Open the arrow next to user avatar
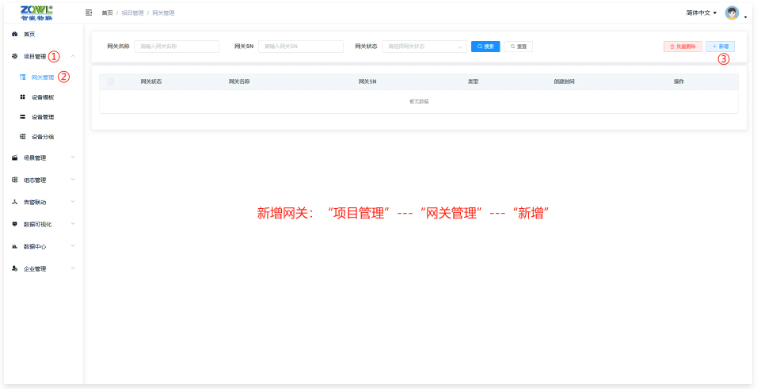The width and height of the screenshot is (758, 389). [745, 17]
